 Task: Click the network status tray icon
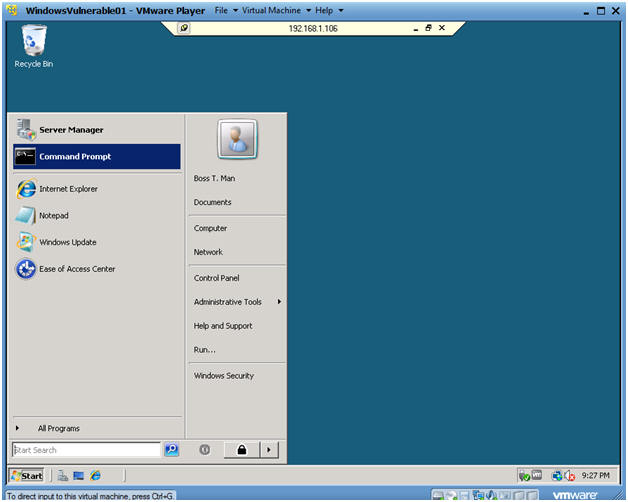pos(557,476)
